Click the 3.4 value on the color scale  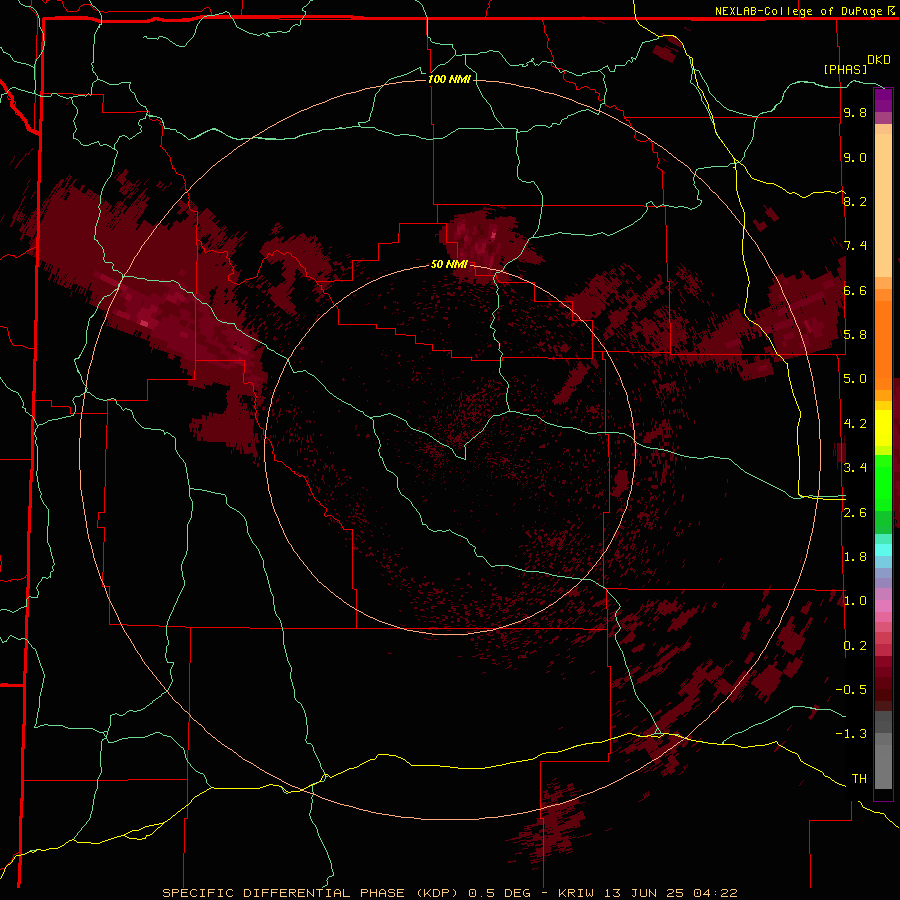tap(855, 468)
